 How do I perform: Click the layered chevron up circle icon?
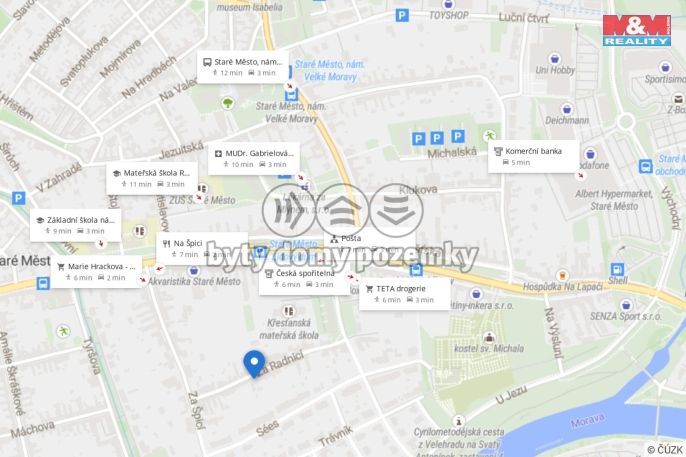[343, 210]
